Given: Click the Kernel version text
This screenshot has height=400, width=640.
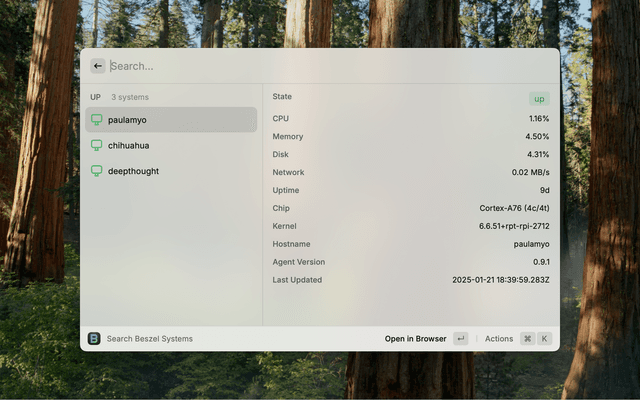Looking at the screenshot, I should [513, 226].
